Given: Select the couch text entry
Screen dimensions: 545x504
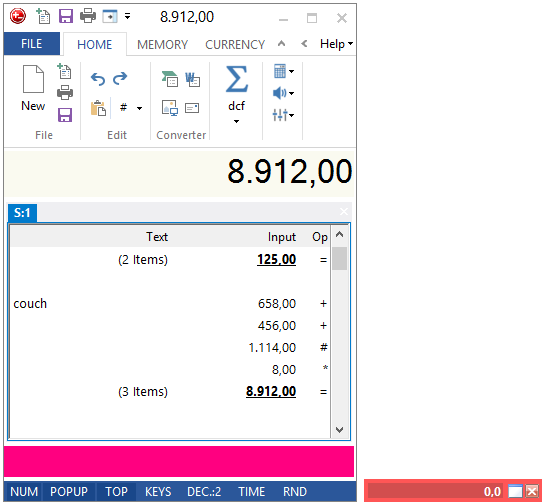Looking at the screenshot, I should point(30,303).
